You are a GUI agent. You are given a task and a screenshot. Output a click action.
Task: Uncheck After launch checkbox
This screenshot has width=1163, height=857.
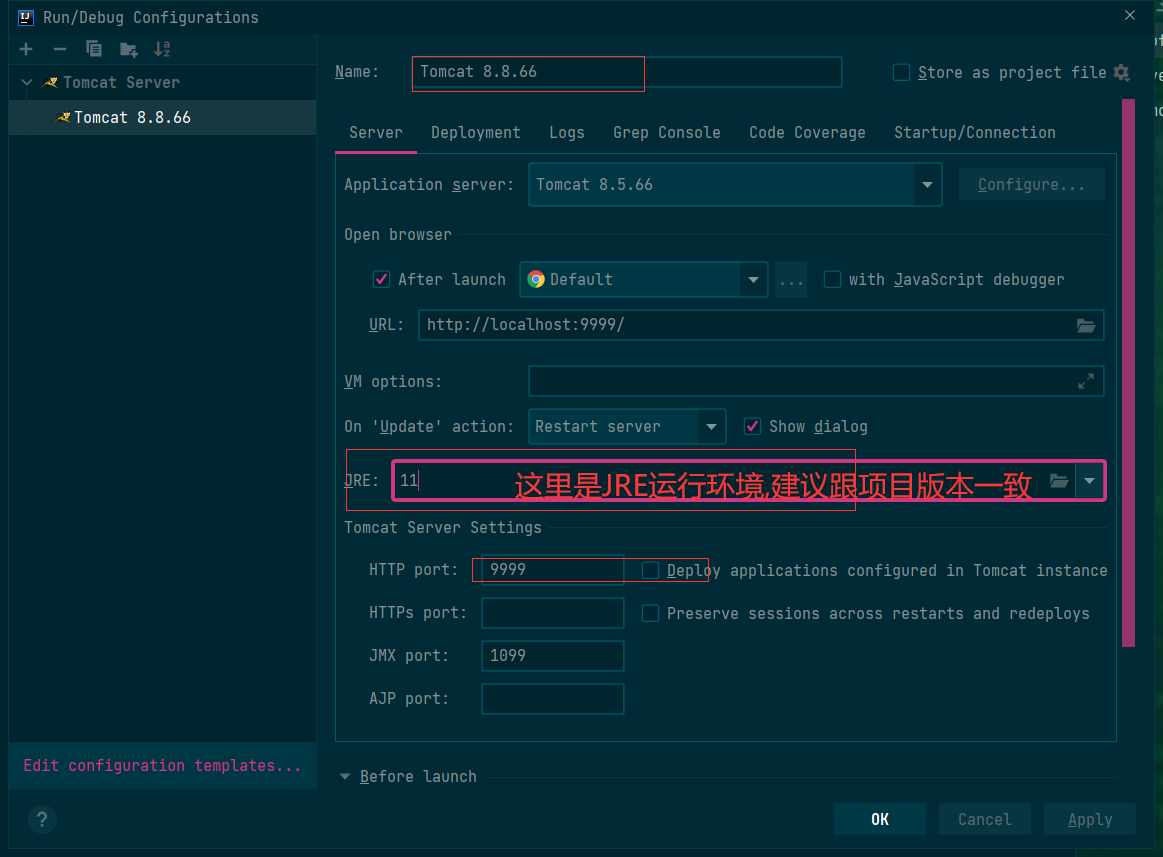point(381,280)
